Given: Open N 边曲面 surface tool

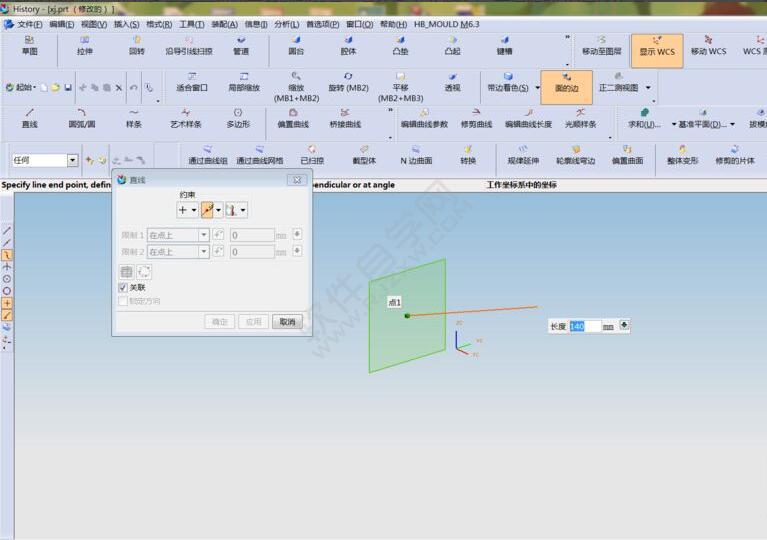Looking at the screenshot, I should (416, 155).
